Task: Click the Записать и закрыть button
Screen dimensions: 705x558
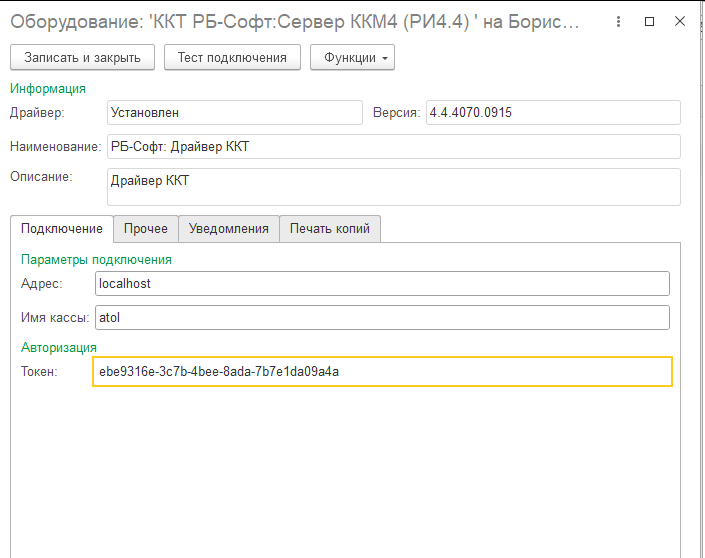Action: 82,57
